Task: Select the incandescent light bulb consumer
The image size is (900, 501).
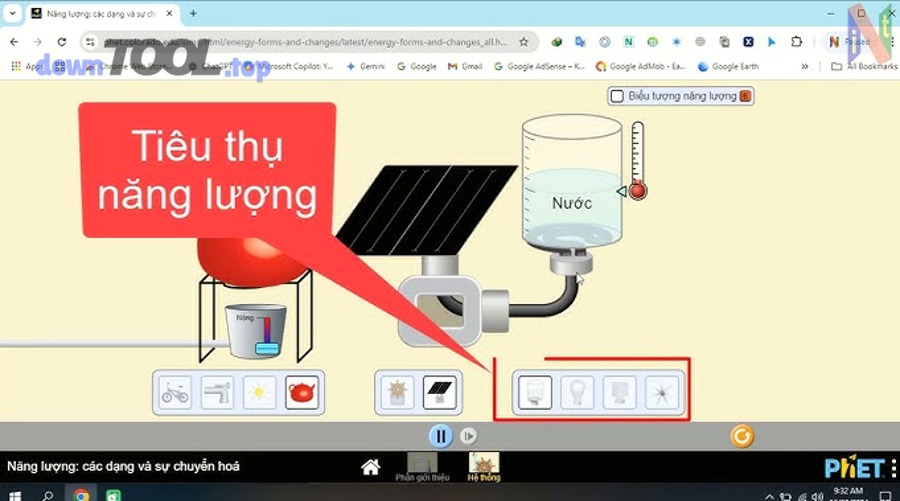Action: [x=577, y=393]
